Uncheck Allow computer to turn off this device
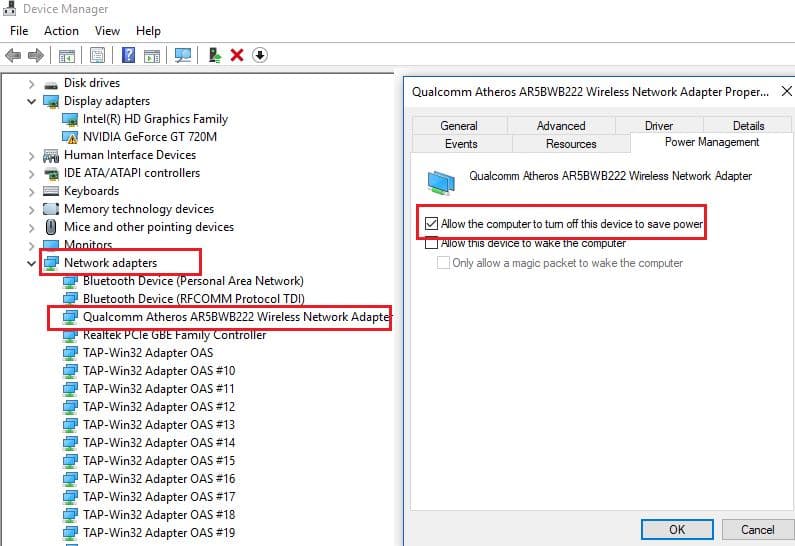 pyautogui.click(x=431, y=224)
